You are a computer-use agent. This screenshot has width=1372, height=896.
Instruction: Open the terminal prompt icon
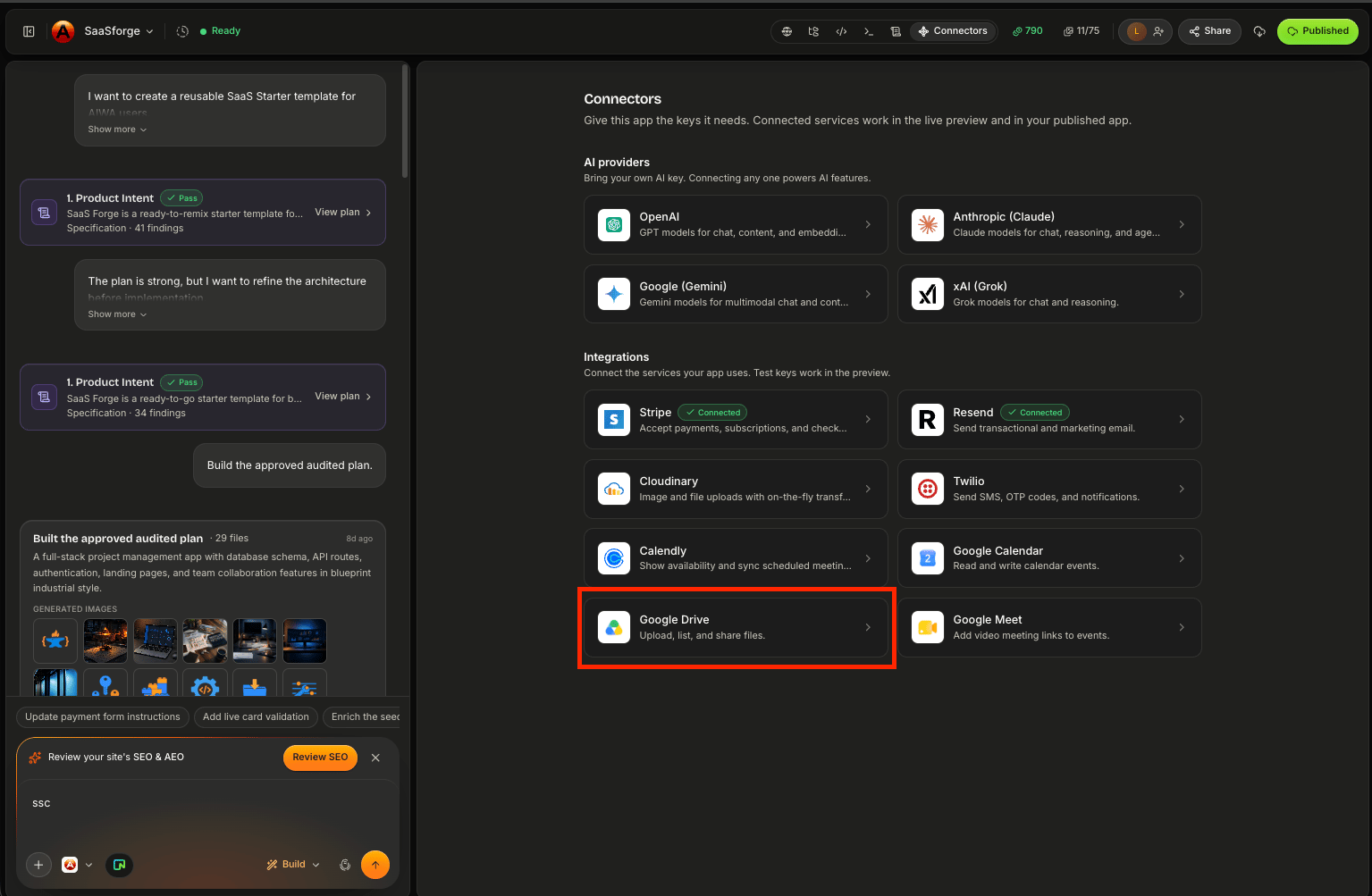point(868,31)
